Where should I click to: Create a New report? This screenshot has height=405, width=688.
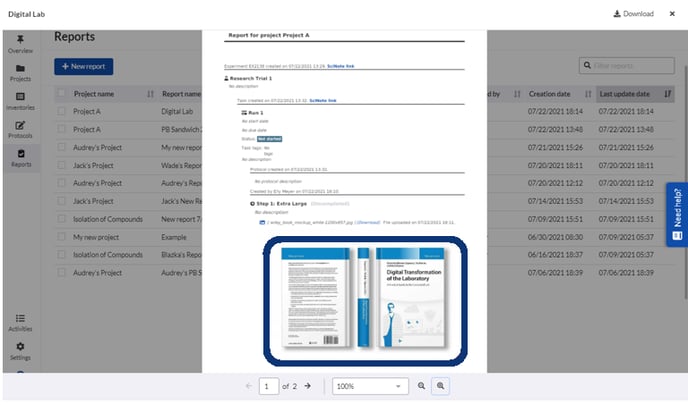coord(83,67)
